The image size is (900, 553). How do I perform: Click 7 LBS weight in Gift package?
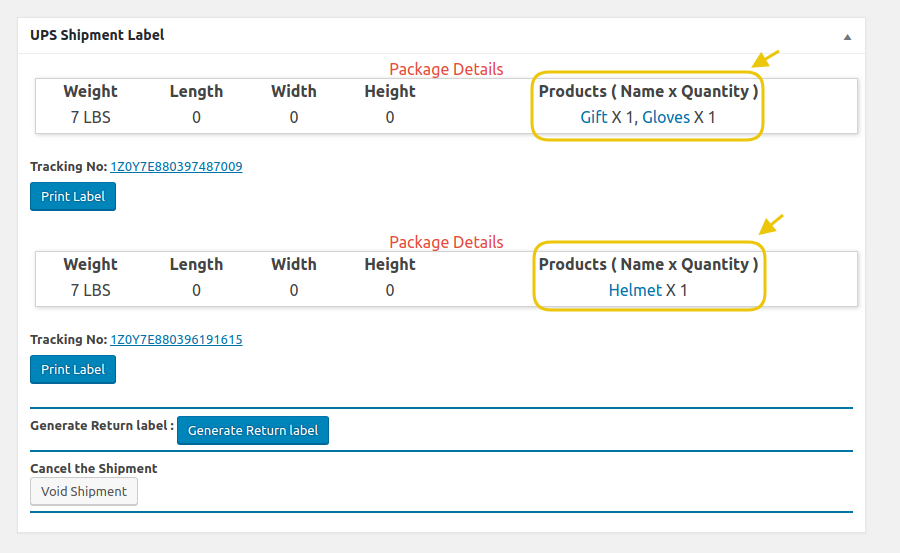pyautogui.click(x=90, y=117)
